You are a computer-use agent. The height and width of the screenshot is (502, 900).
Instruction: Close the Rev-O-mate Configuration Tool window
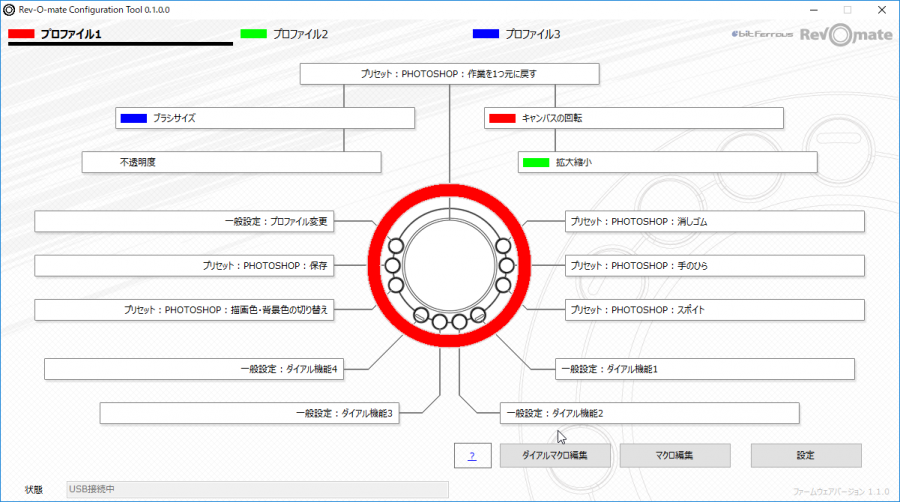(x=882, y=10)
